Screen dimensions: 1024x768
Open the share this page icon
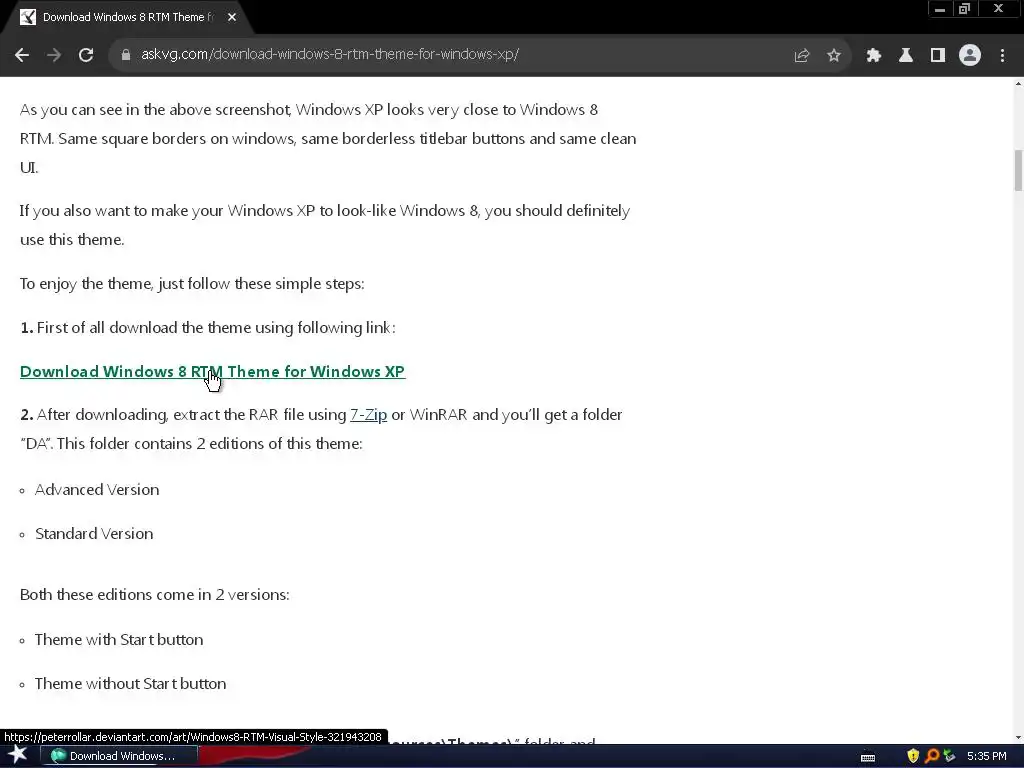(x=801, y=56)
